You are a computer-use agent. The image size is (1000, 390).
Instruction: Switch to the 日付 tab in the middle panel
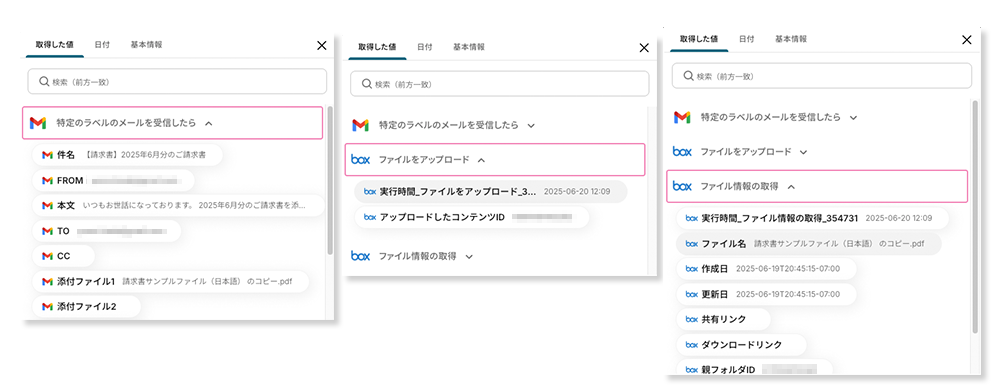425,47
